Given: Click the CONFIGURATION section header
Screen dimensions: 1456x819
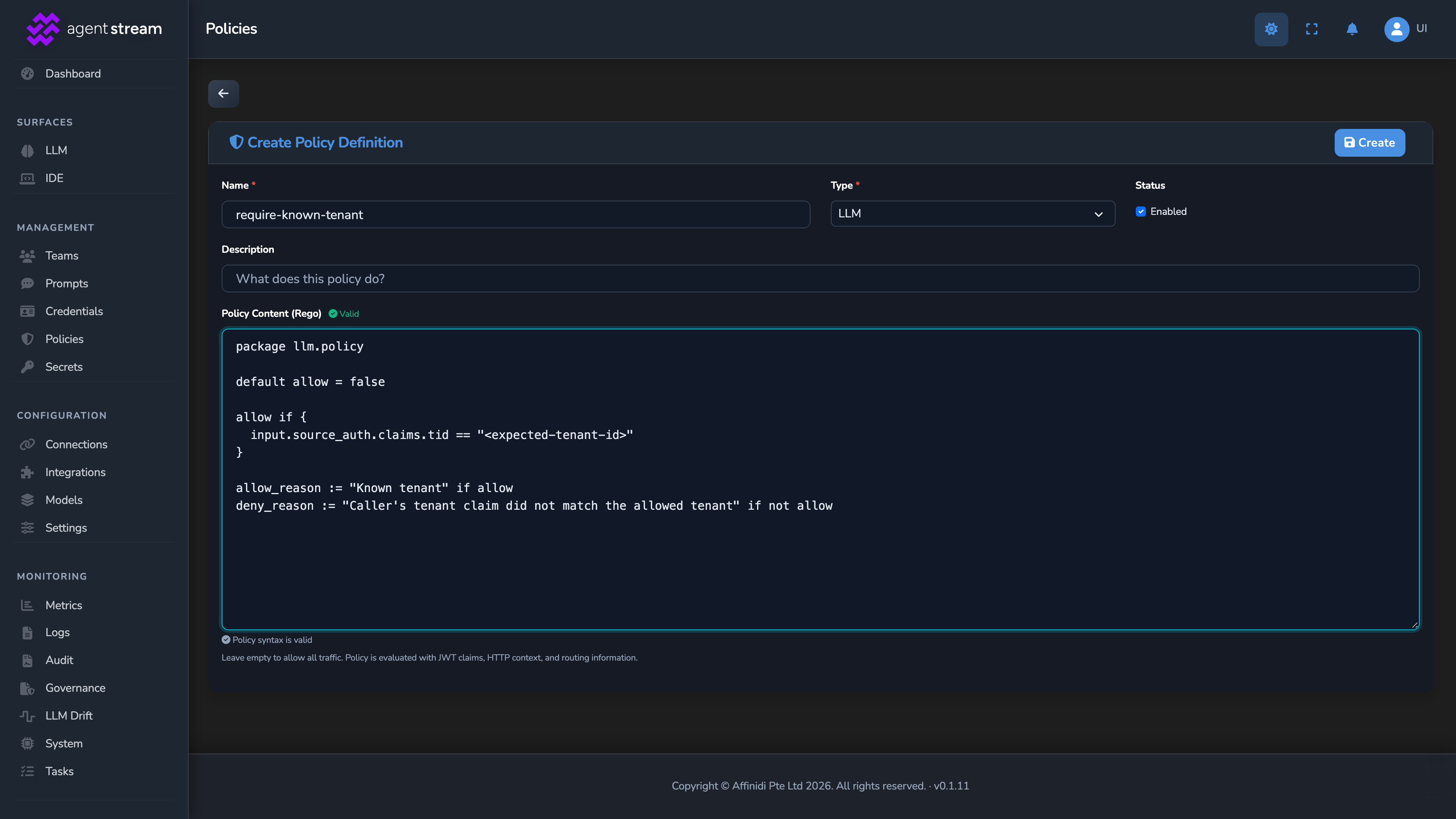Looking at the screenshot, I should (x=62, y=415).
